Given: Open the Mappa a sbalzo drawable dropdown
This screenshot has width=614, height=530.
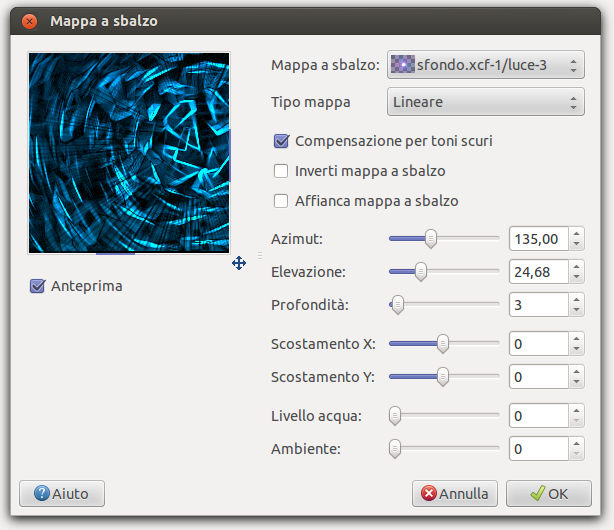Looking at the screenshot, I should 486,65.
